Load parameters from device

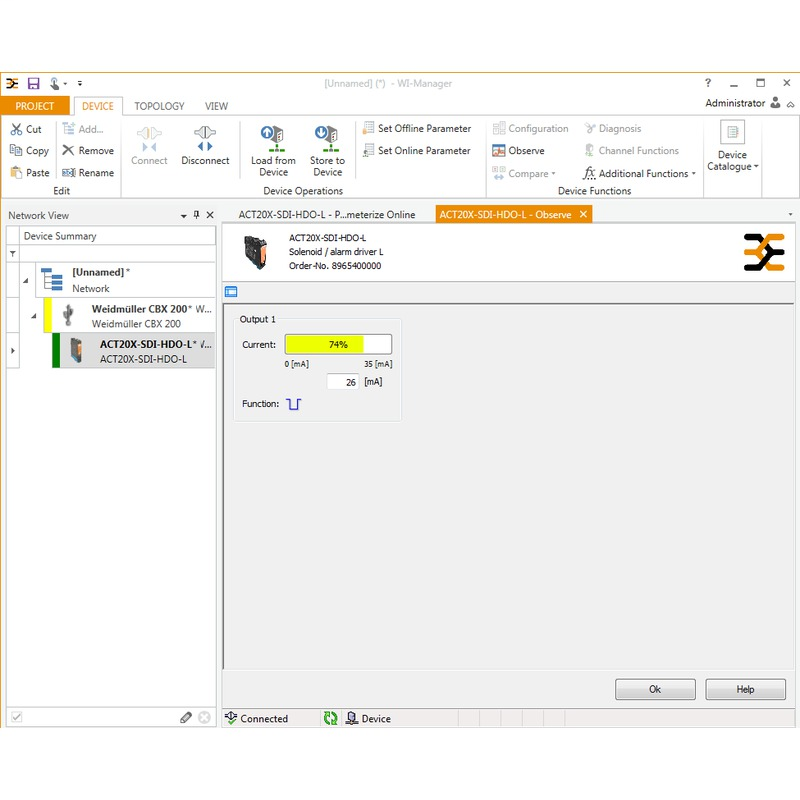point(273,151)
